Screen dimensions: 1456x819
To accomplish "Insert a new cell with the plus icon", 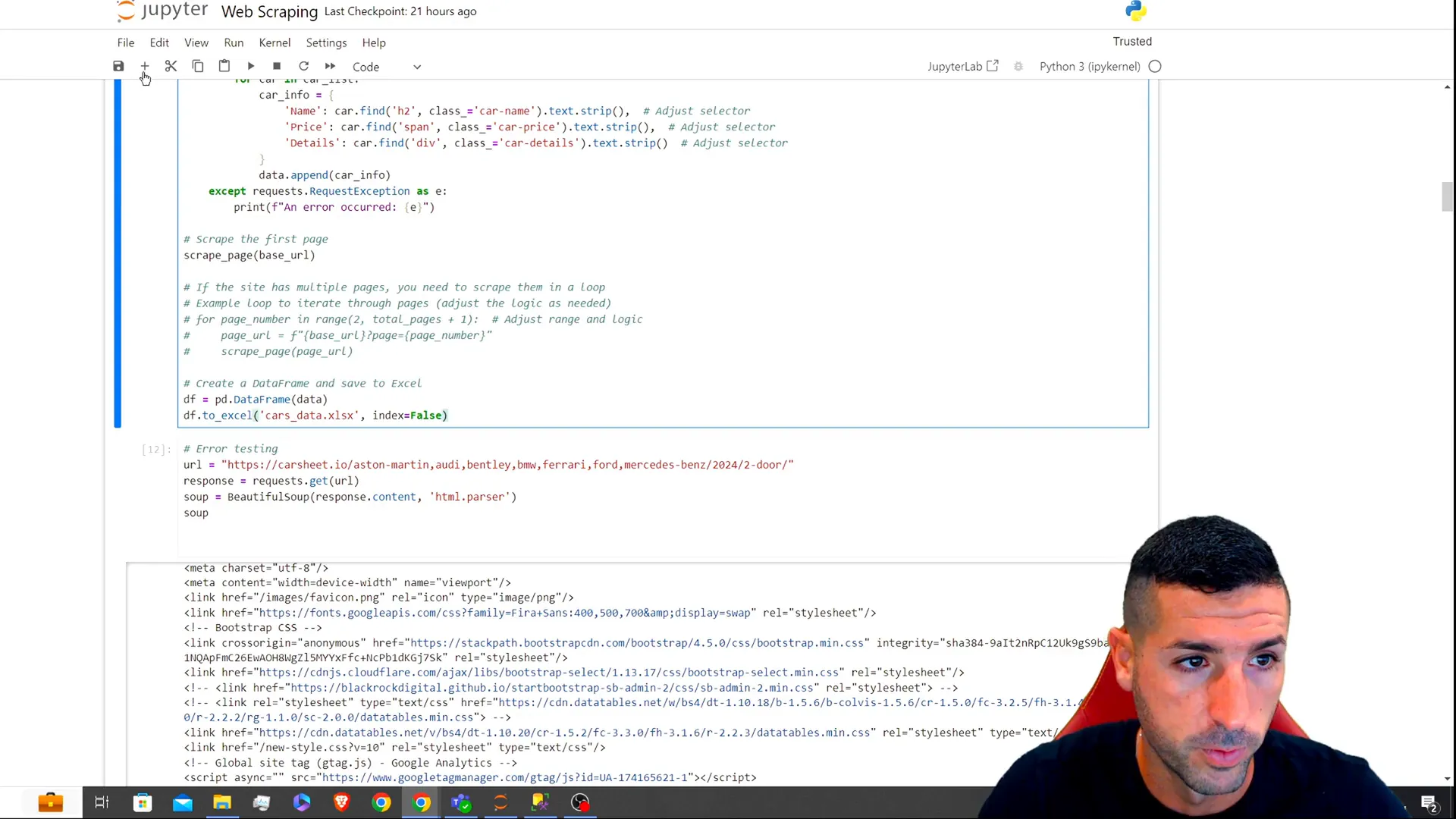I will click(x=144, y=67).
